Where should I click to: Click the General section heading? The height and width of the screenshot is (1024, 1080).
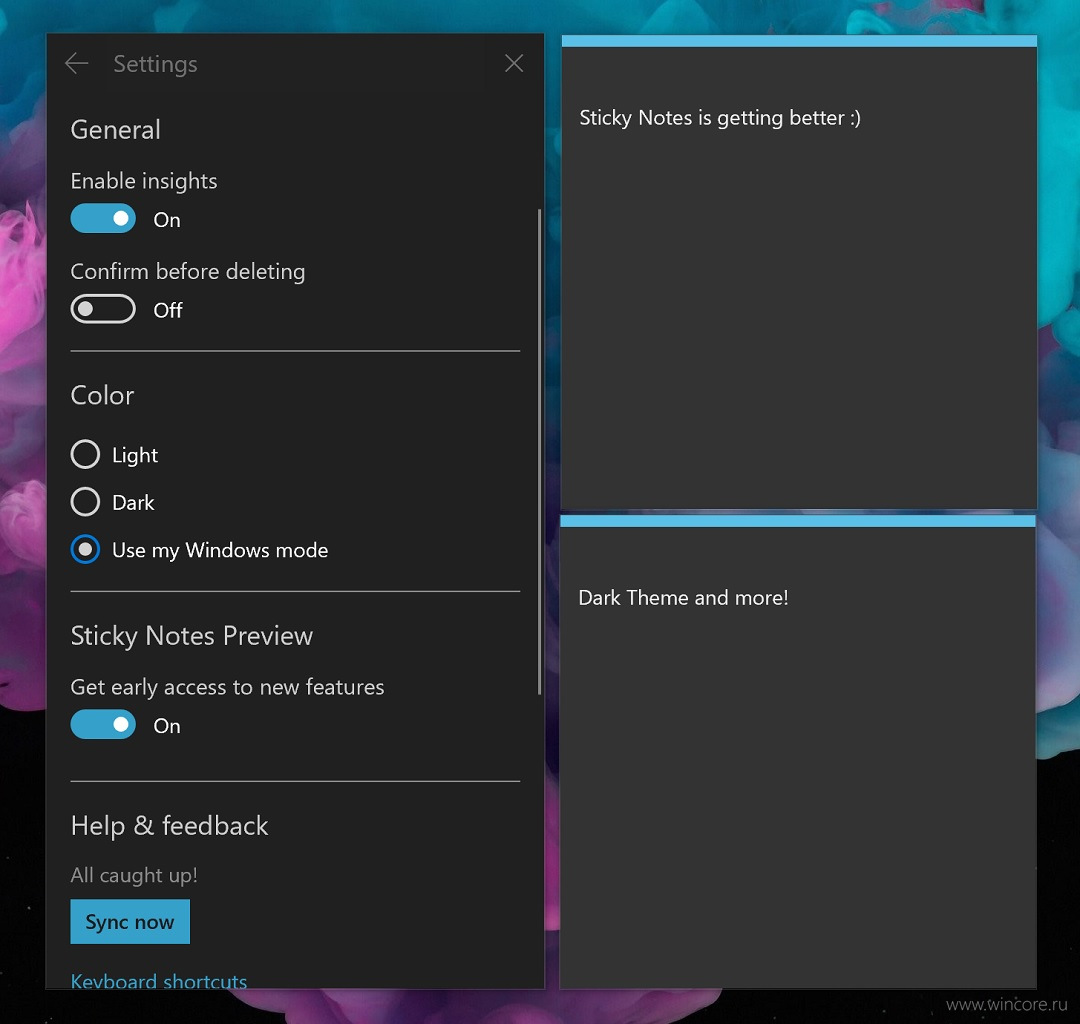point(116,129)
